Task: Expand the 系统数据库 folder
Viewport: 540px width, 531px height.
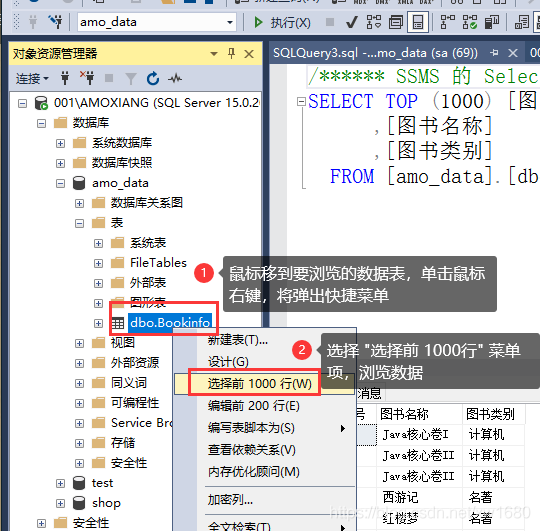Action: click(60, 143)
